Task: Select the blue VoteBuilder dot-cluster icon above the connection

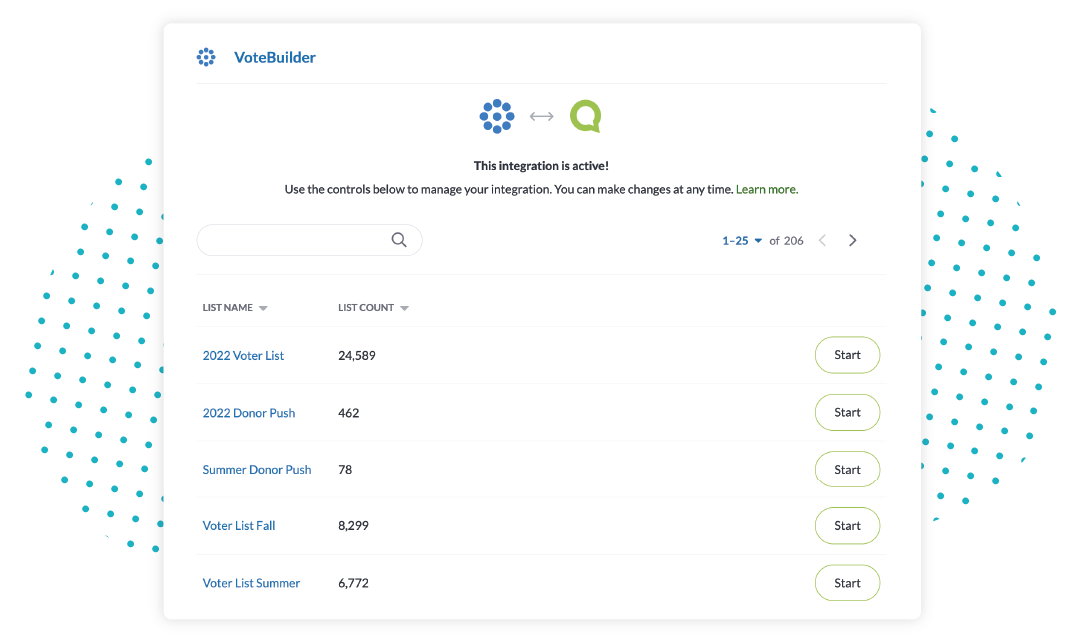Action: 497,116
